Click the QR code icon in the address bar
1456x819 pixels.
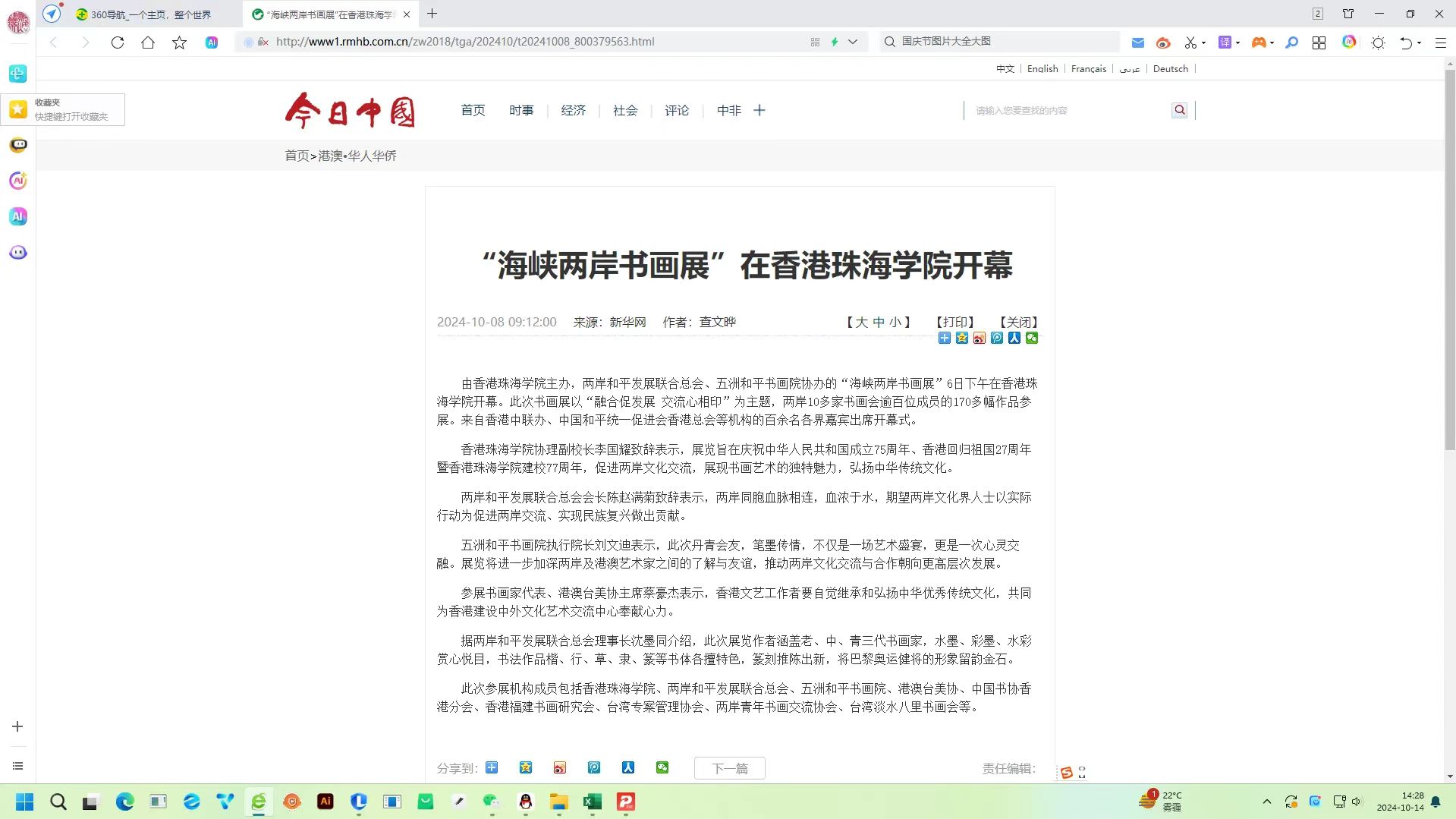(x=815, y=43)
